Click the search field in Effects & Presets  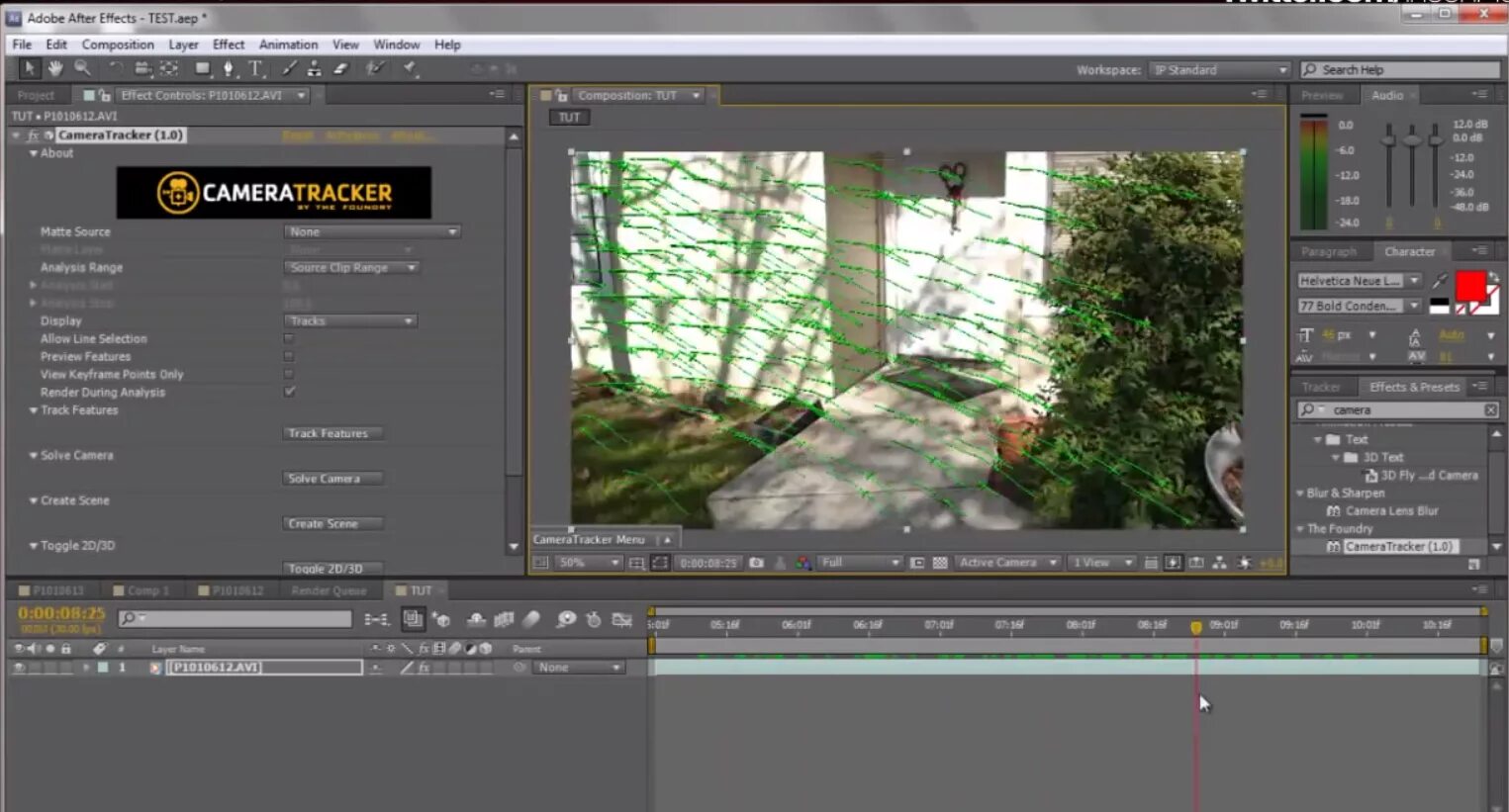[1395, 408]
